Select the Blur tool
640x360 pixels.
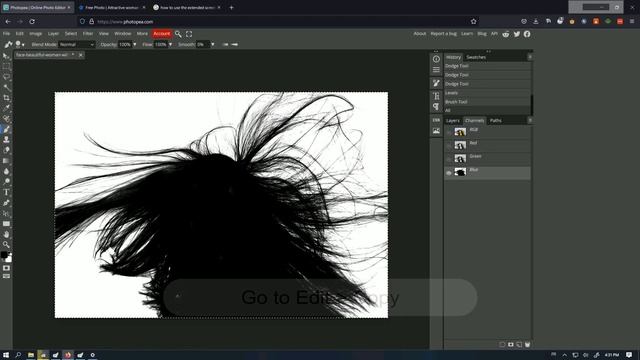point(6,171)
